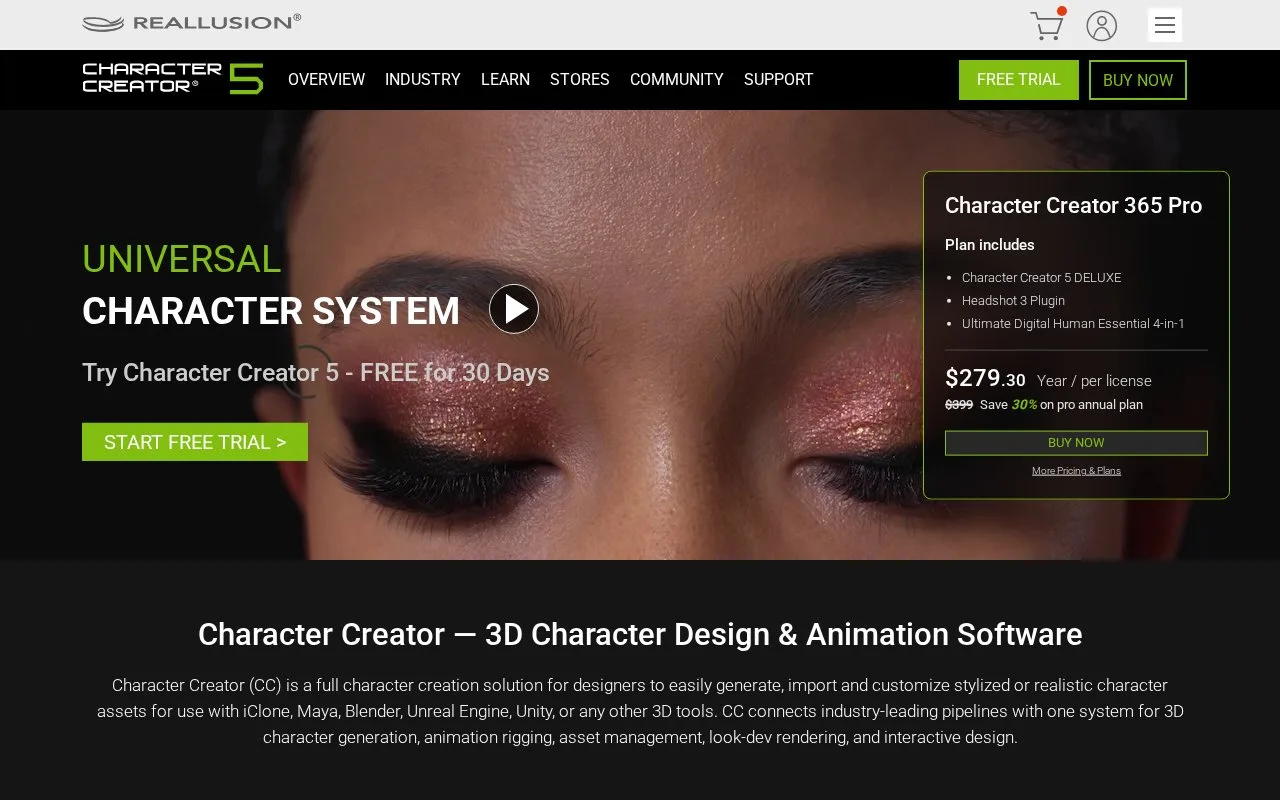1280x800 pixels.
Task: Click the Character Creator 365 Pro heading
Action: click(1073, 205)
